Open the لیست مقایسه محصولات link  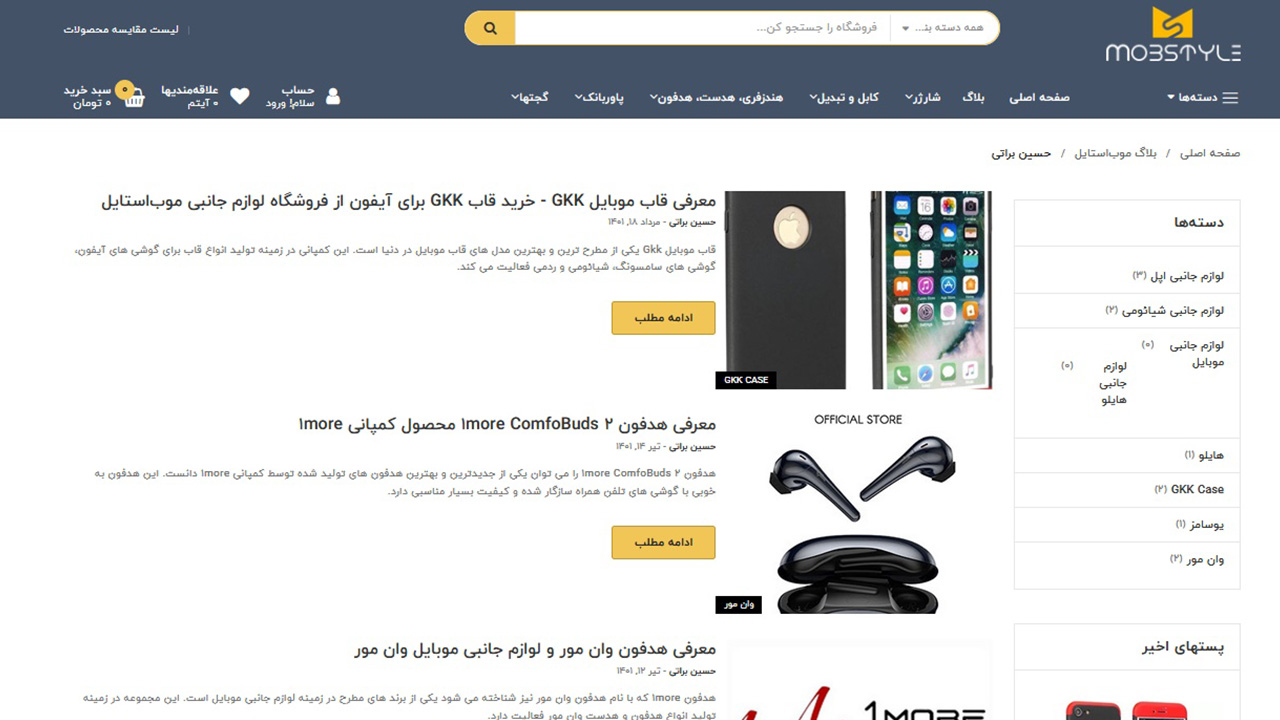click(121, 29)
